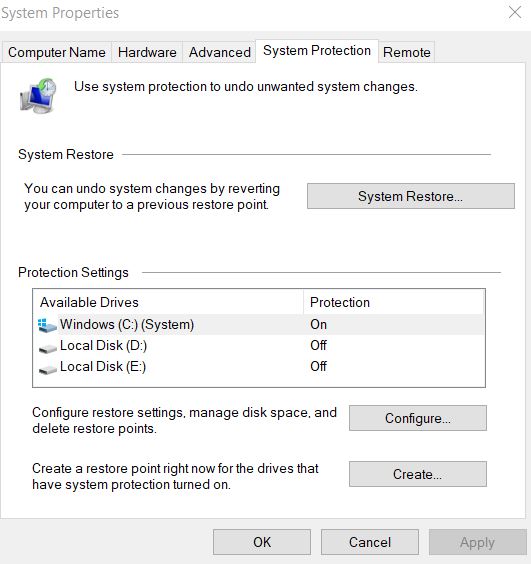Viewport: 531px width, 564px height.
Task: Select the Windows (C:) drive icon
Action: (47, 325)
